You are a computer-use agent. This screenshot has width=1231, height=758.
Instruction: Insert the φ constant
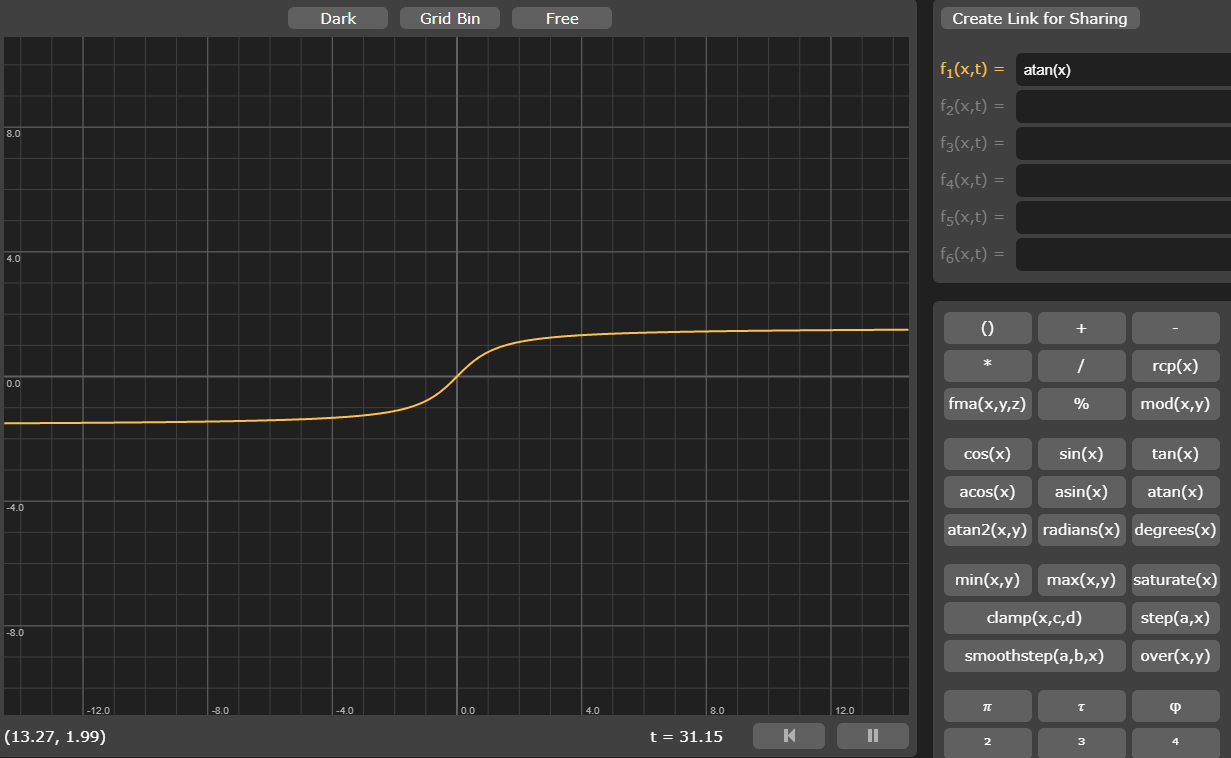pyautogui.click(x=1175, y=706)
